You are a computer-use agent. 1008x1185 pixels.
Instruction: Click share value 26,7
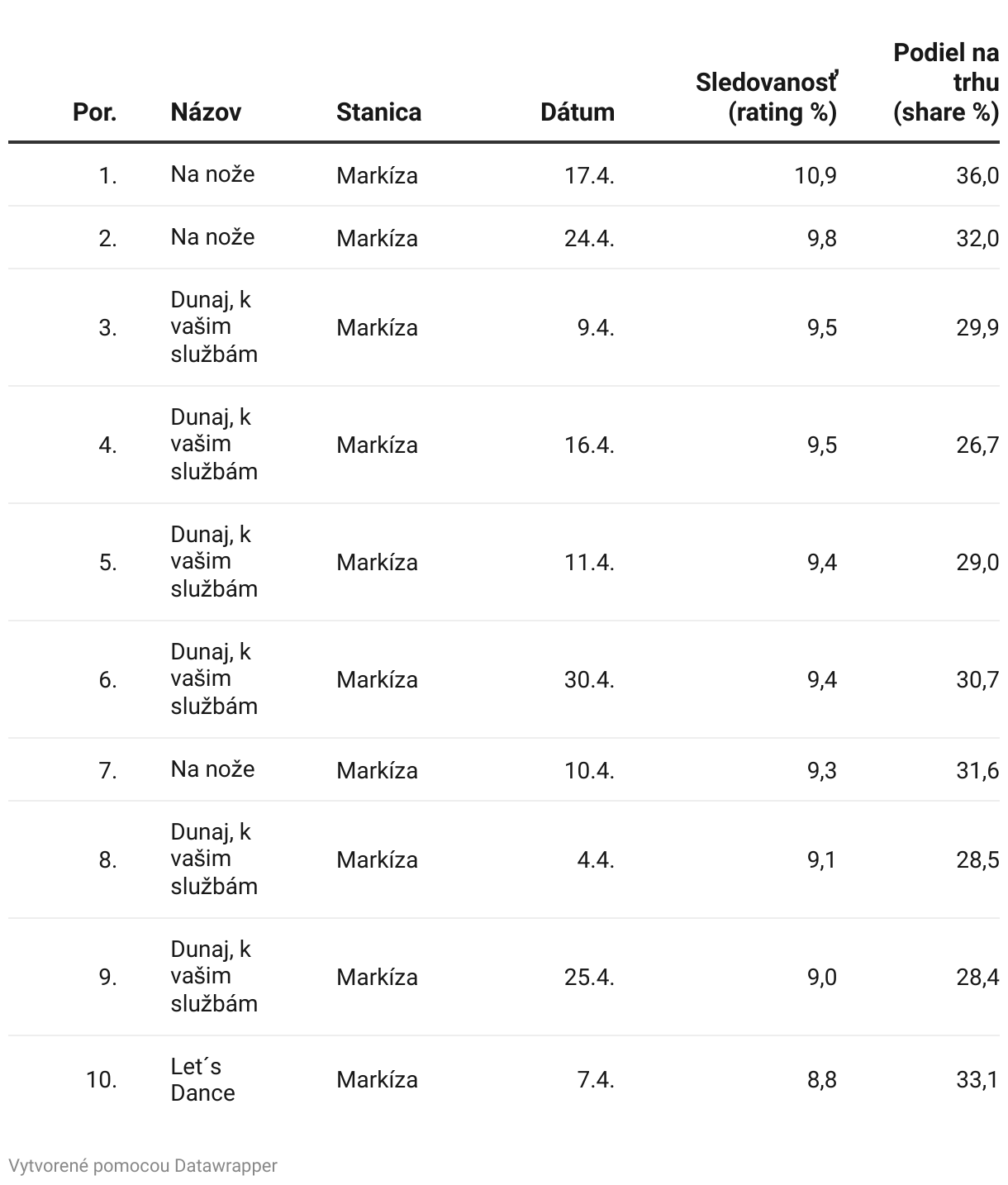[x=977, y=445]
